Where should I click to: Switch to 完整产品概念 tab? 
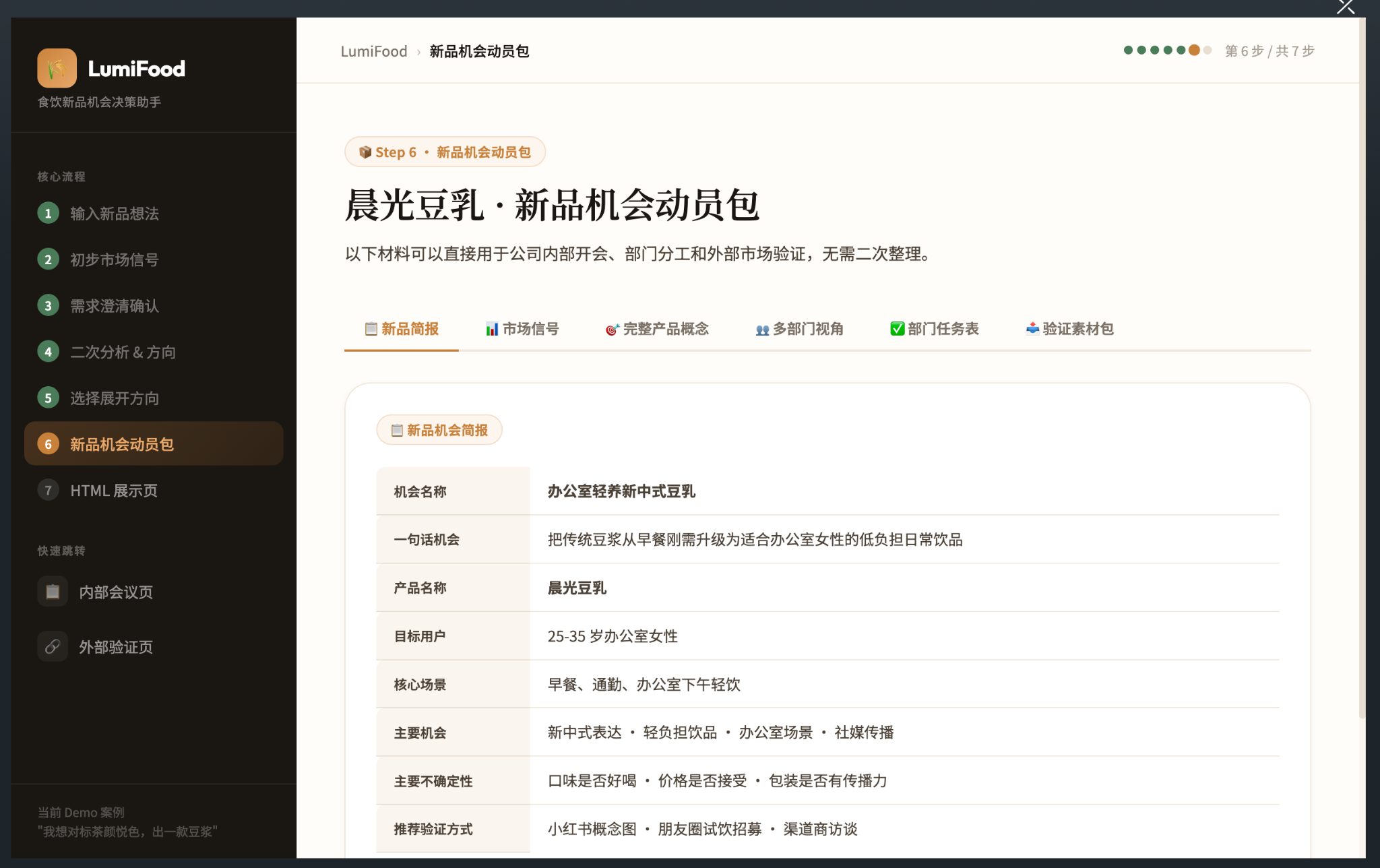pos(657,329)
